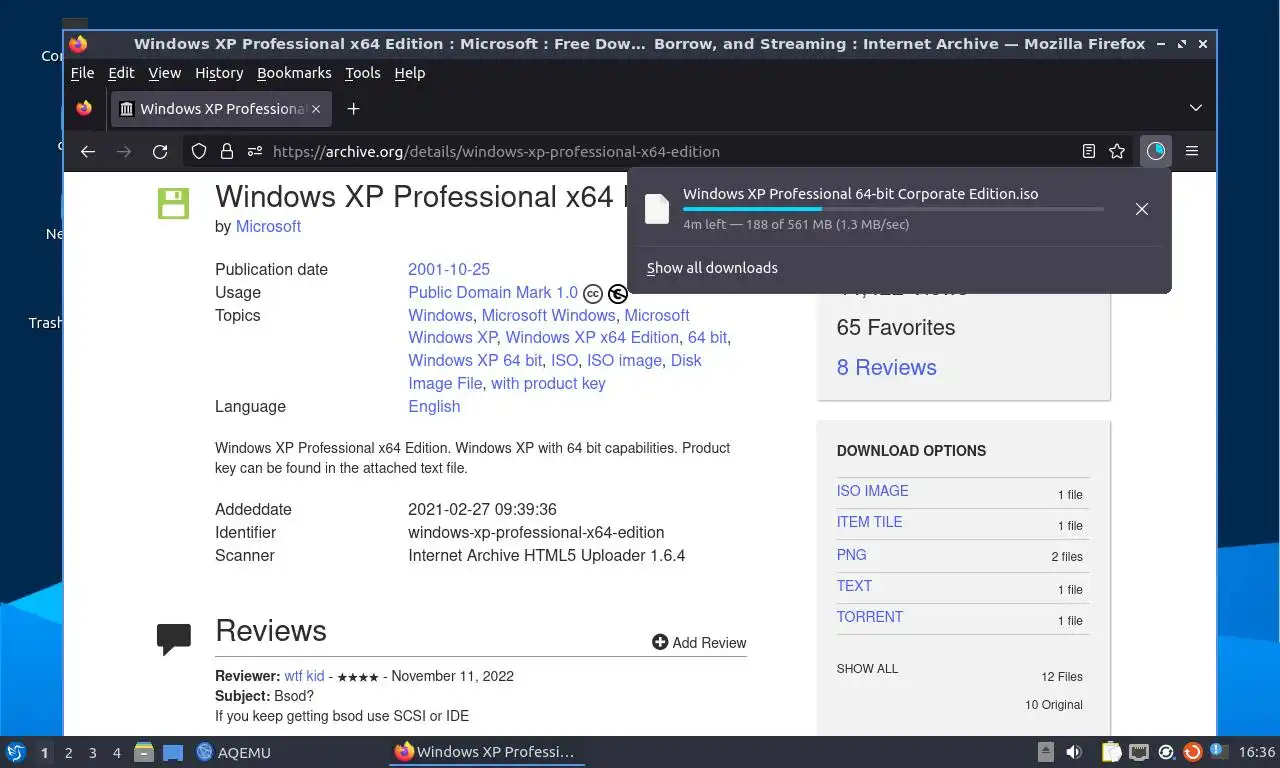Open the History menu
The image size is (1280, 768).
219,73
